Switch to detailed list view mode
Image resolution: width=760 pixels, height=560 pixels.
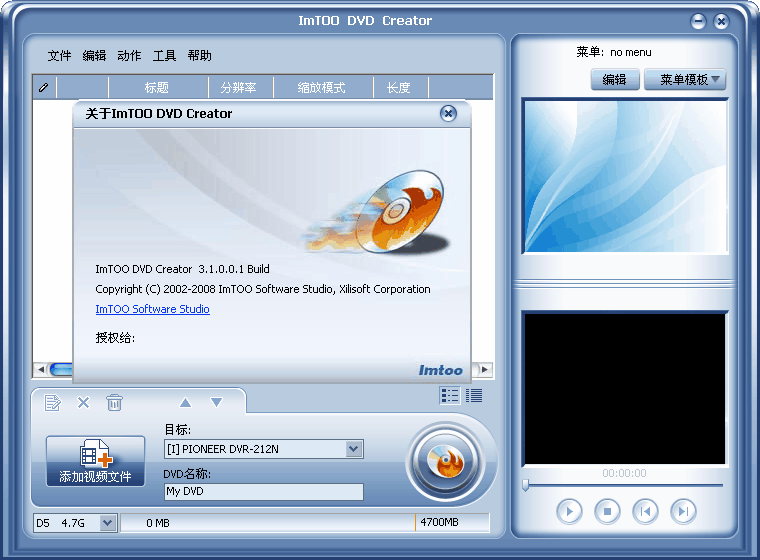474,396
